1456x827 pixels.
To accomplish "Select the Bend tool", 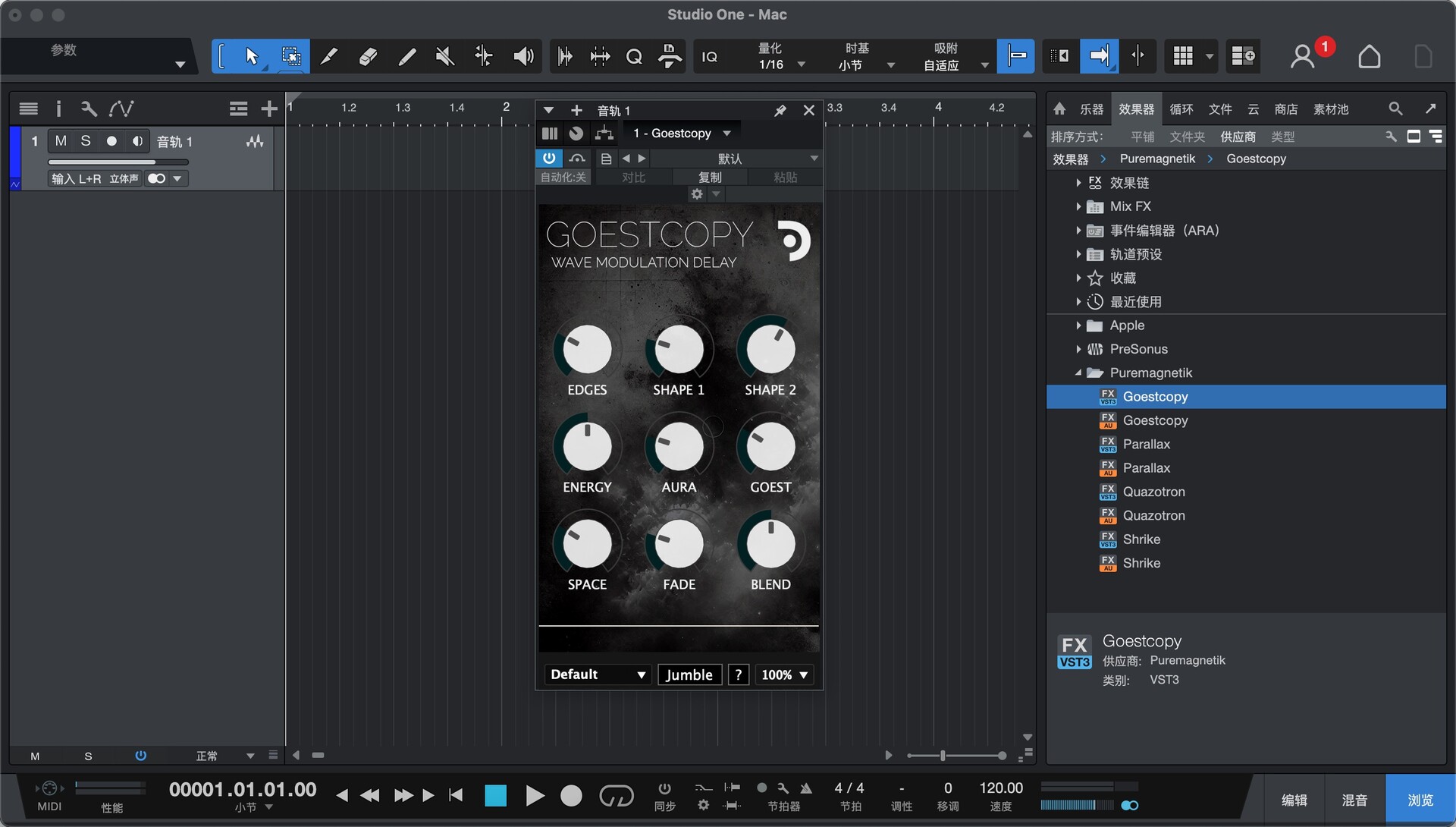I will pyautogui.click(x=484, y=56).
